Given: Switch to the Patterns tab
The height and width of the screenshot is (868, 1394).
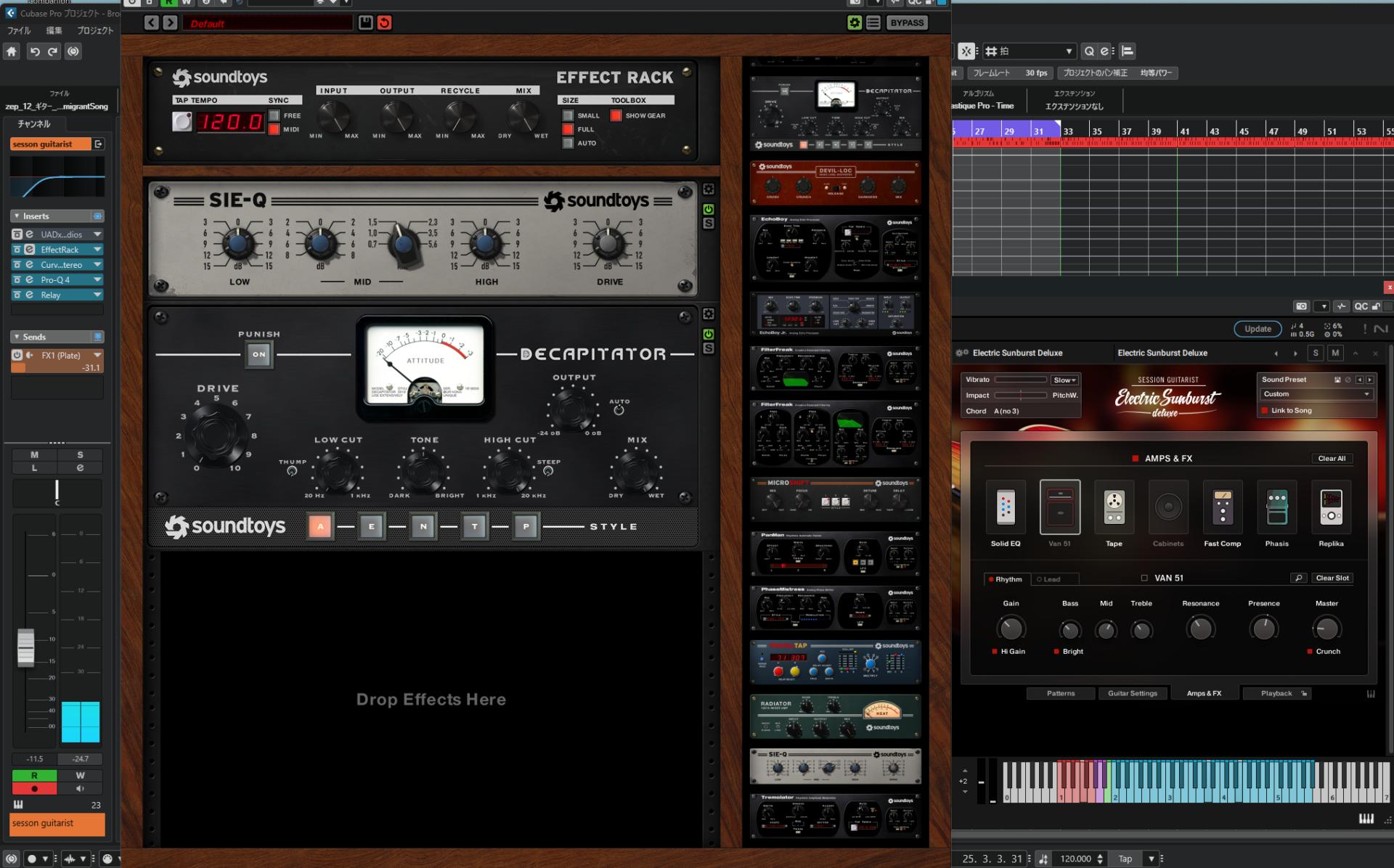Looking at the screenshot, I should (1061, 693).
